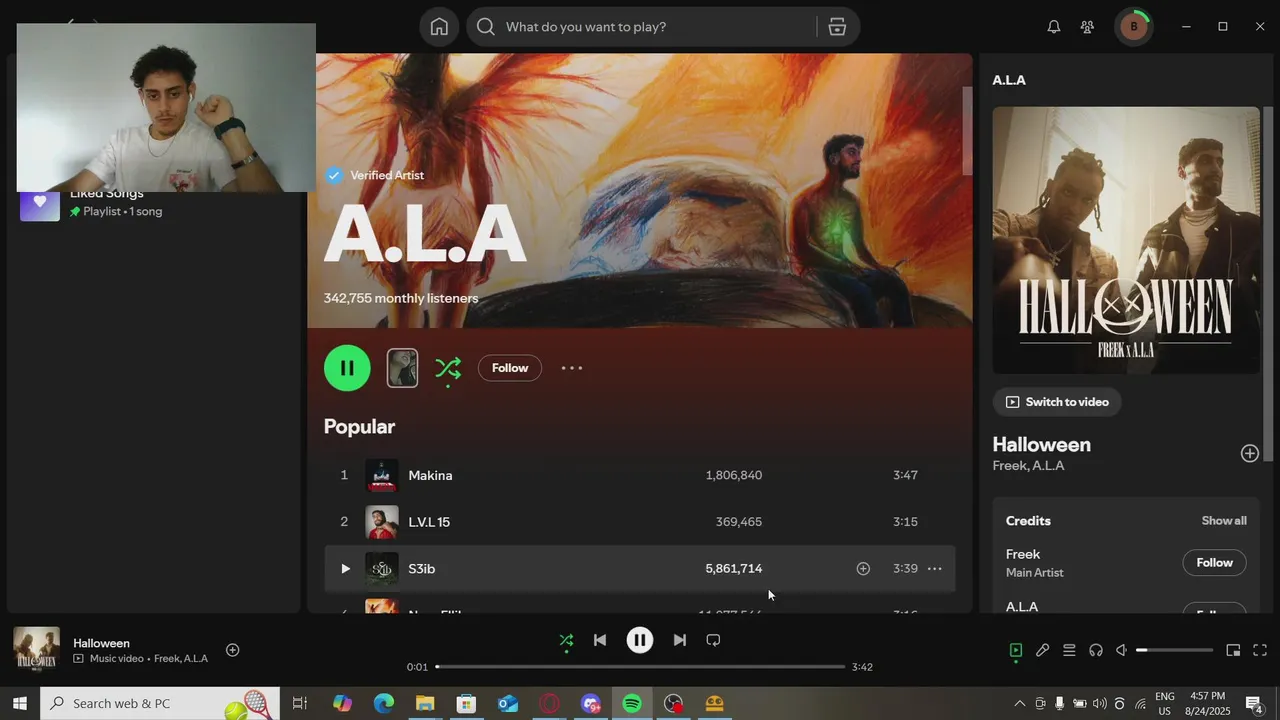The height and width of the screenshot is (720, 1280).
Task: Open Microsoft Edge from taskbar
Action: pyautogui.click(x=384, y=703)
